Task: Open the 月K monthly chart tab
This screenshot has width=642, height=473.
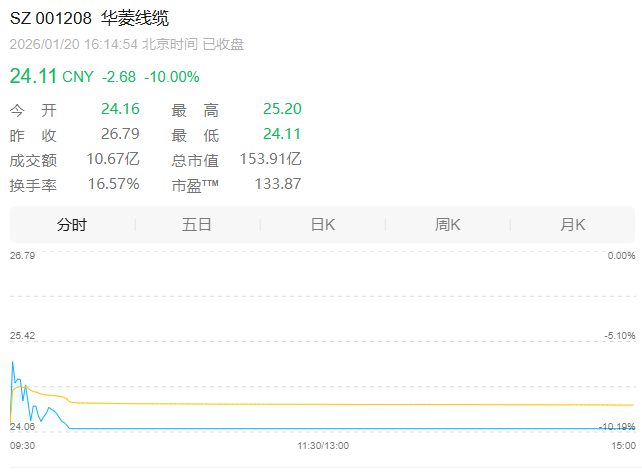Action: coord(573,225)
